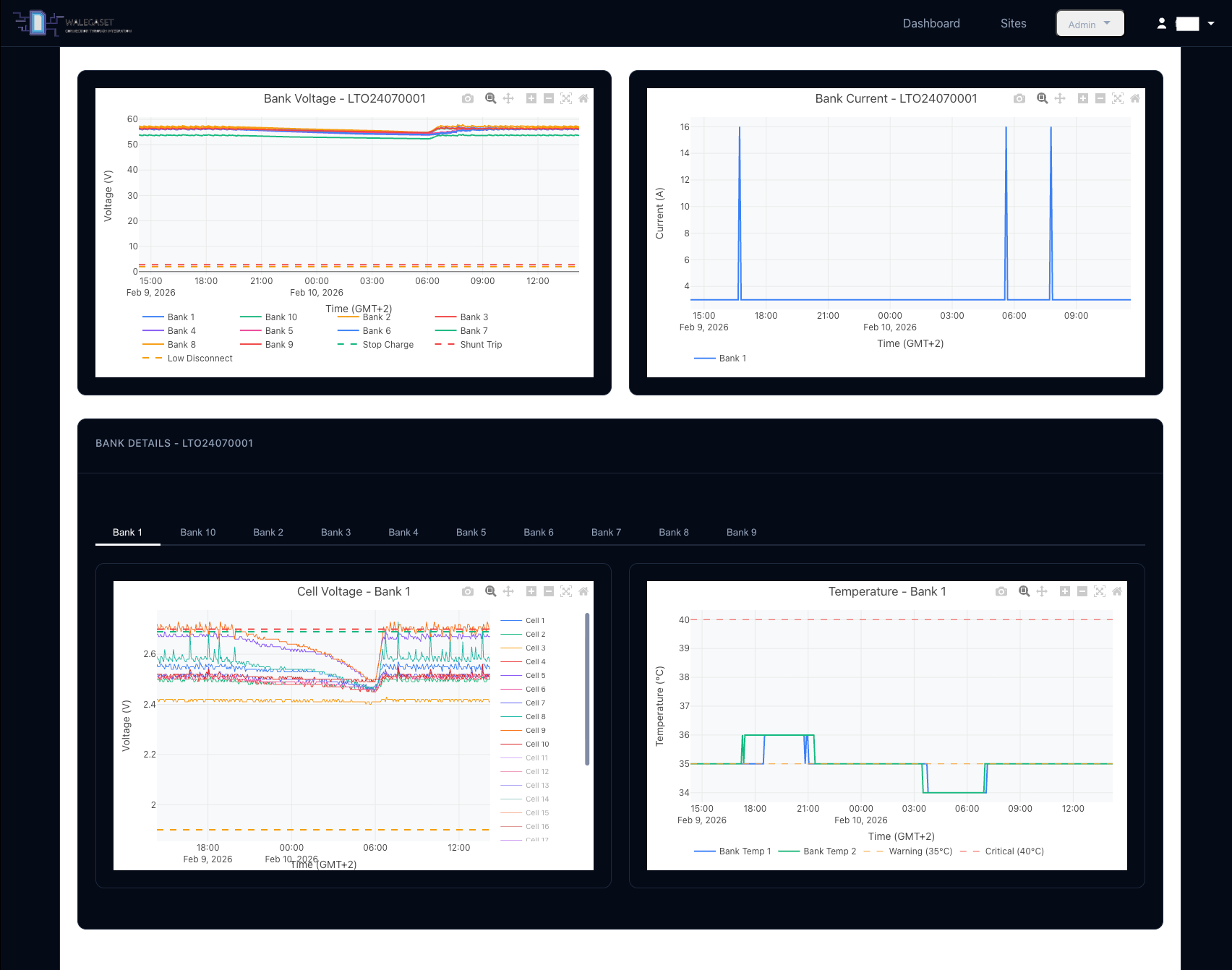Viewport: 1232px width, 970px height.
Task: Reset axes home icon on Temperature chart
Action: (1117, 591)
